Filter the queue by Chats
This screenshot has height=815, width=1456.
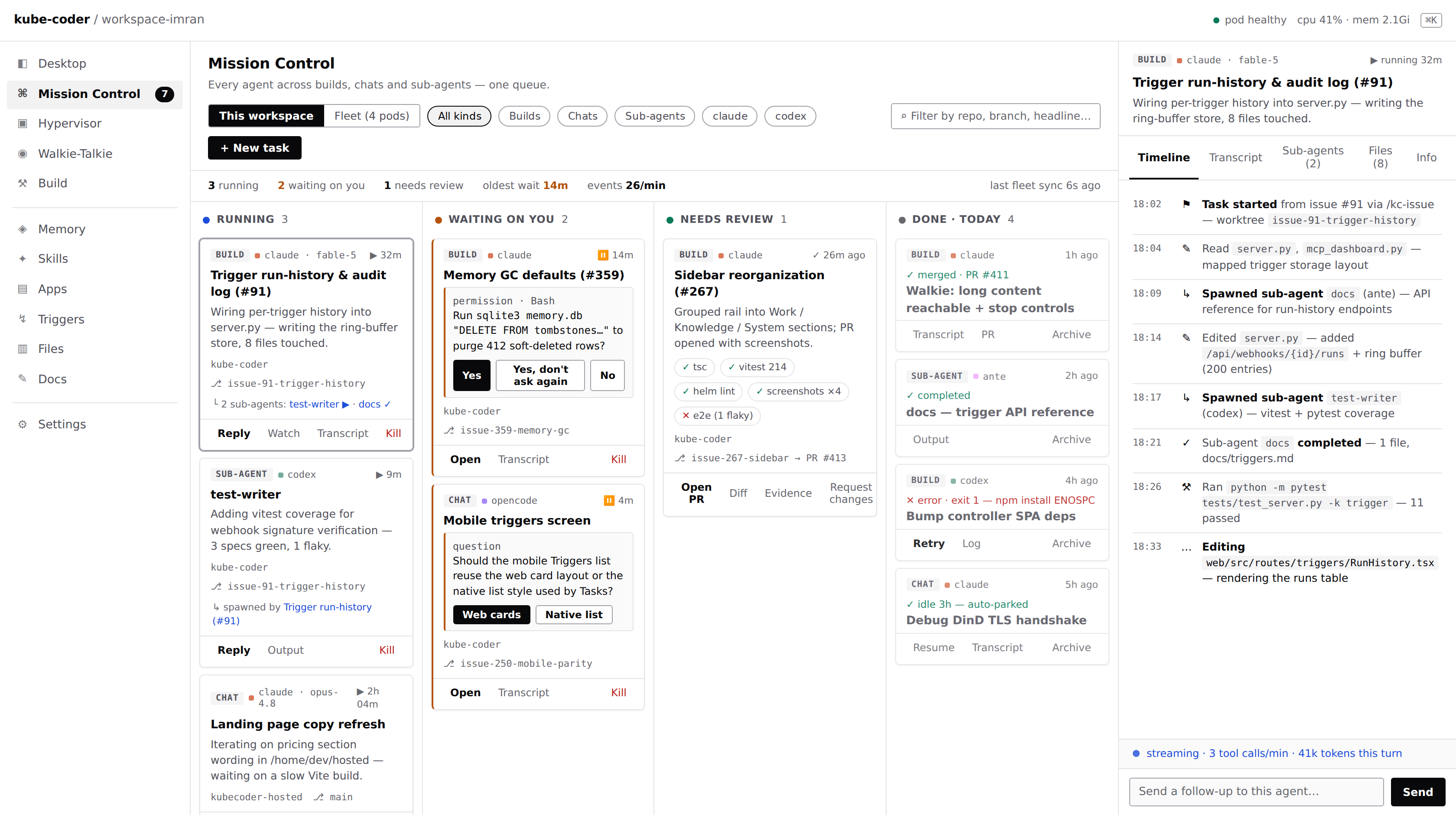point(583,116)
